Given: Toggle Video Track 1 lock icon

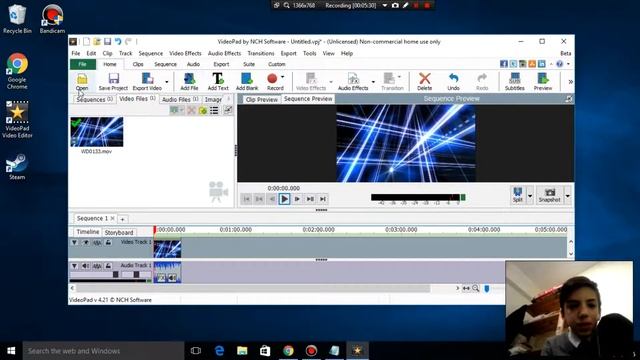Looking at the screenshot, I should point(108,242).
